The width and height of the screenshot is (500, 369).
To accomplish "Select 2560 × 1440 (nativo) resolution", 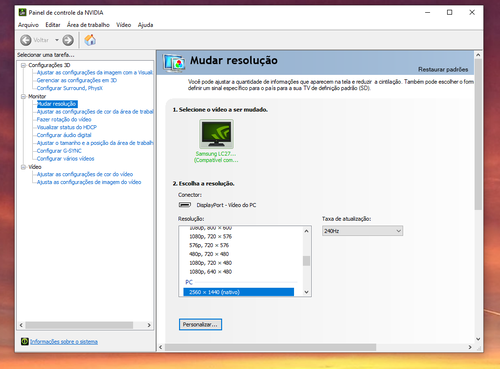I will click(239, 292).
